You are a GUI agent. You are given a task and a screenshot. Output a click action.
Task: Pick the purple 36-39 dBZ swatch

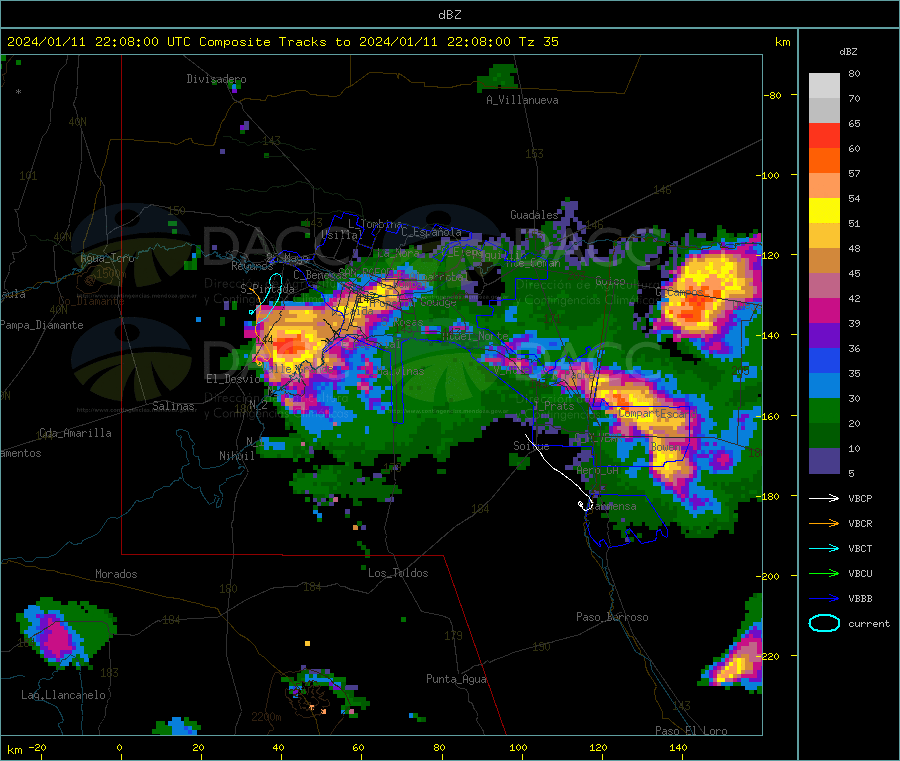(824, 335)
